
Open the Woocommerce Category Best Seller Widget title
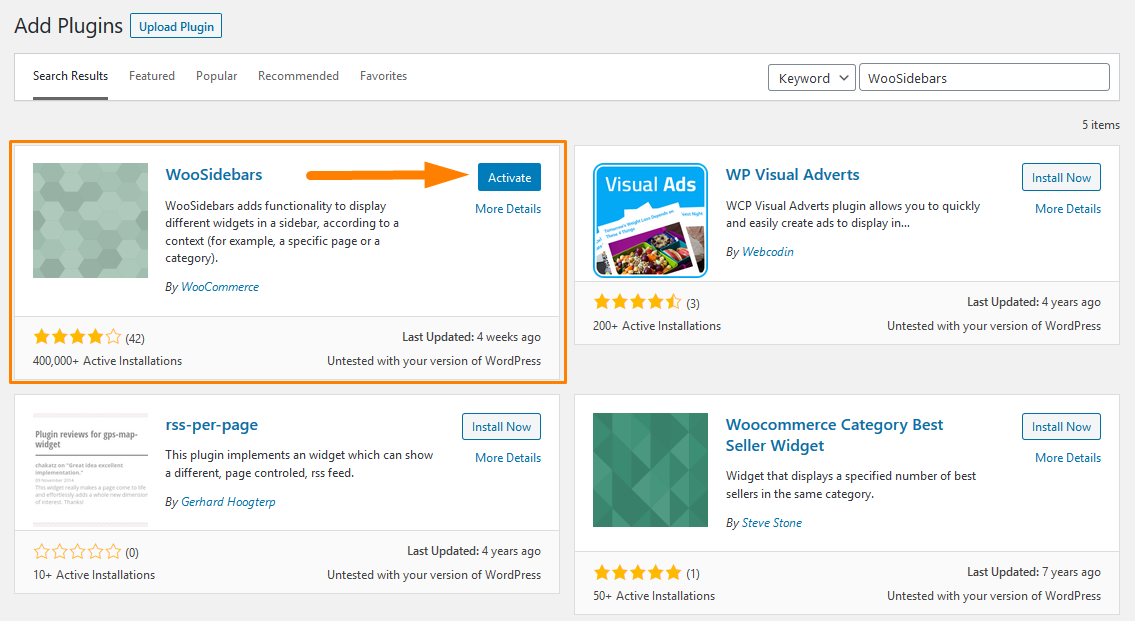(x=835, y=435)
